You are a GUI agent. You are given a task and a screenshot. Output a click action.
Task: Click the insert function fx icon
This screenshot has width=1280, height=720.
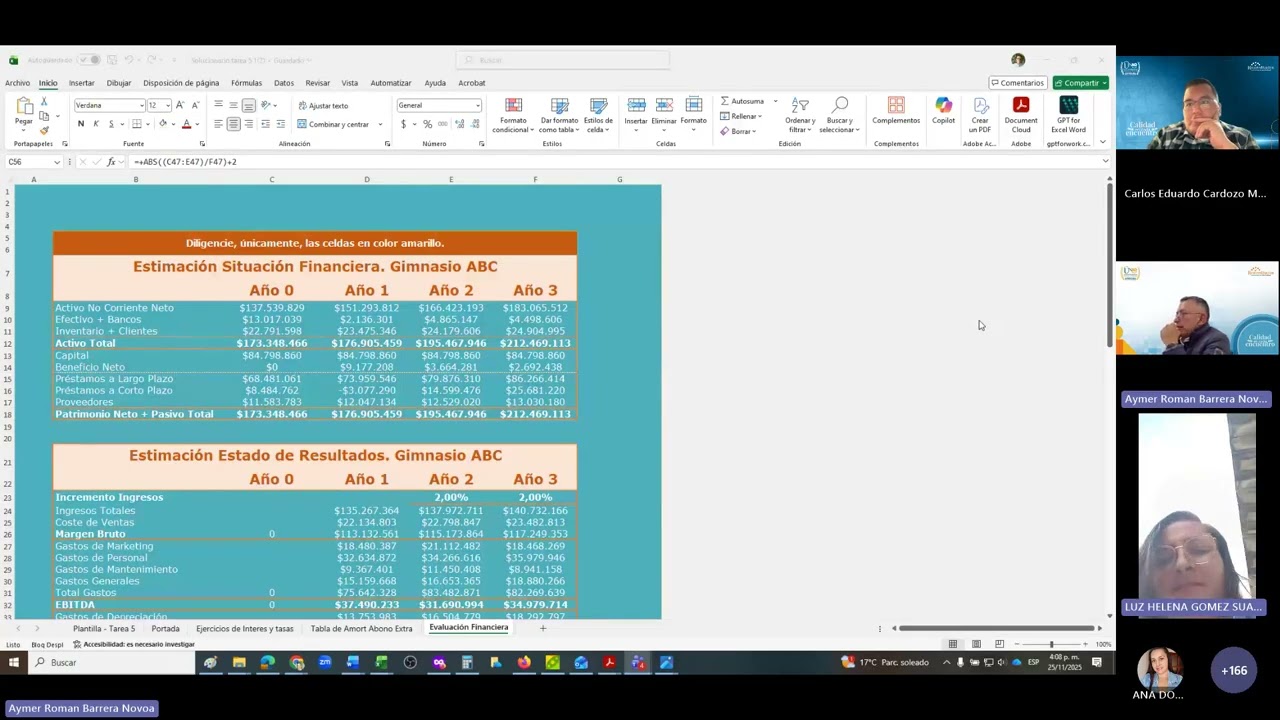point(112,162)
